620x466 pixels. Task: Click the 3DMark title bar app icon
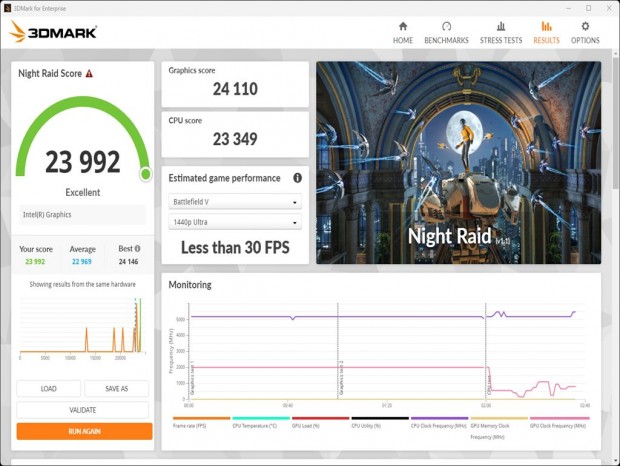click(x=7, y=8)
